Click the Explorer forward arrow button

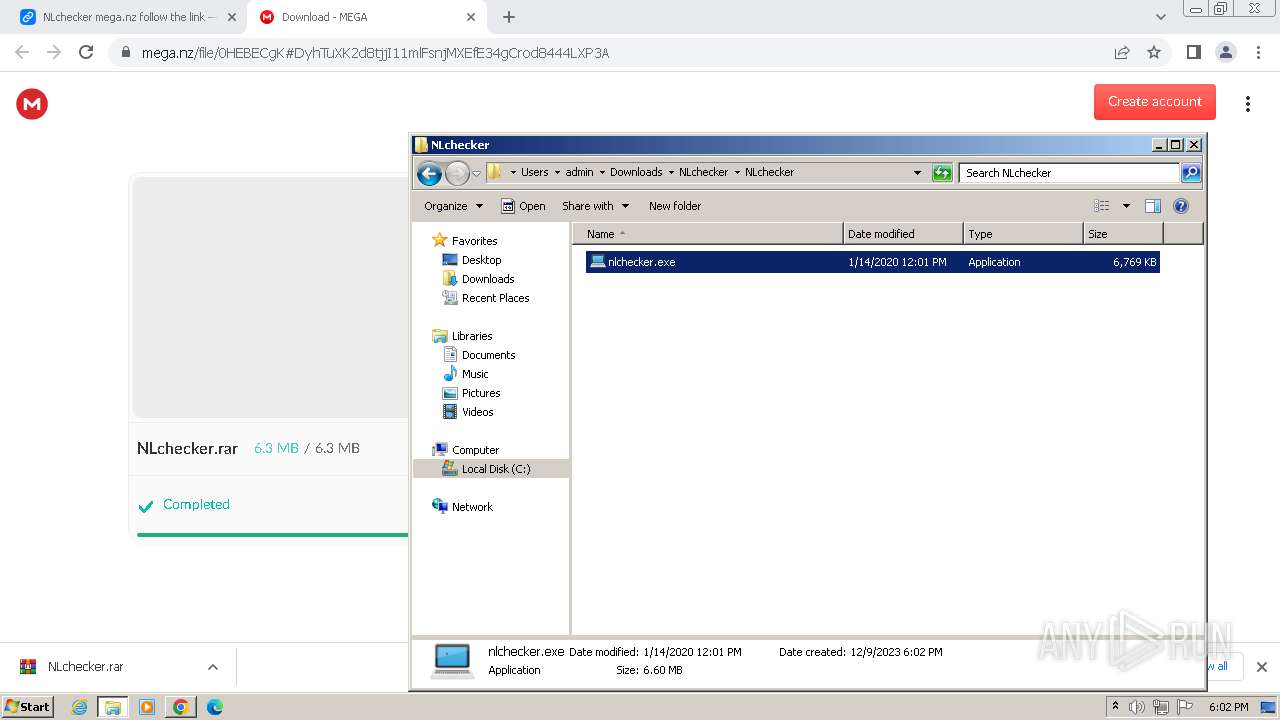pyautogui.click(x=457, y=173)
